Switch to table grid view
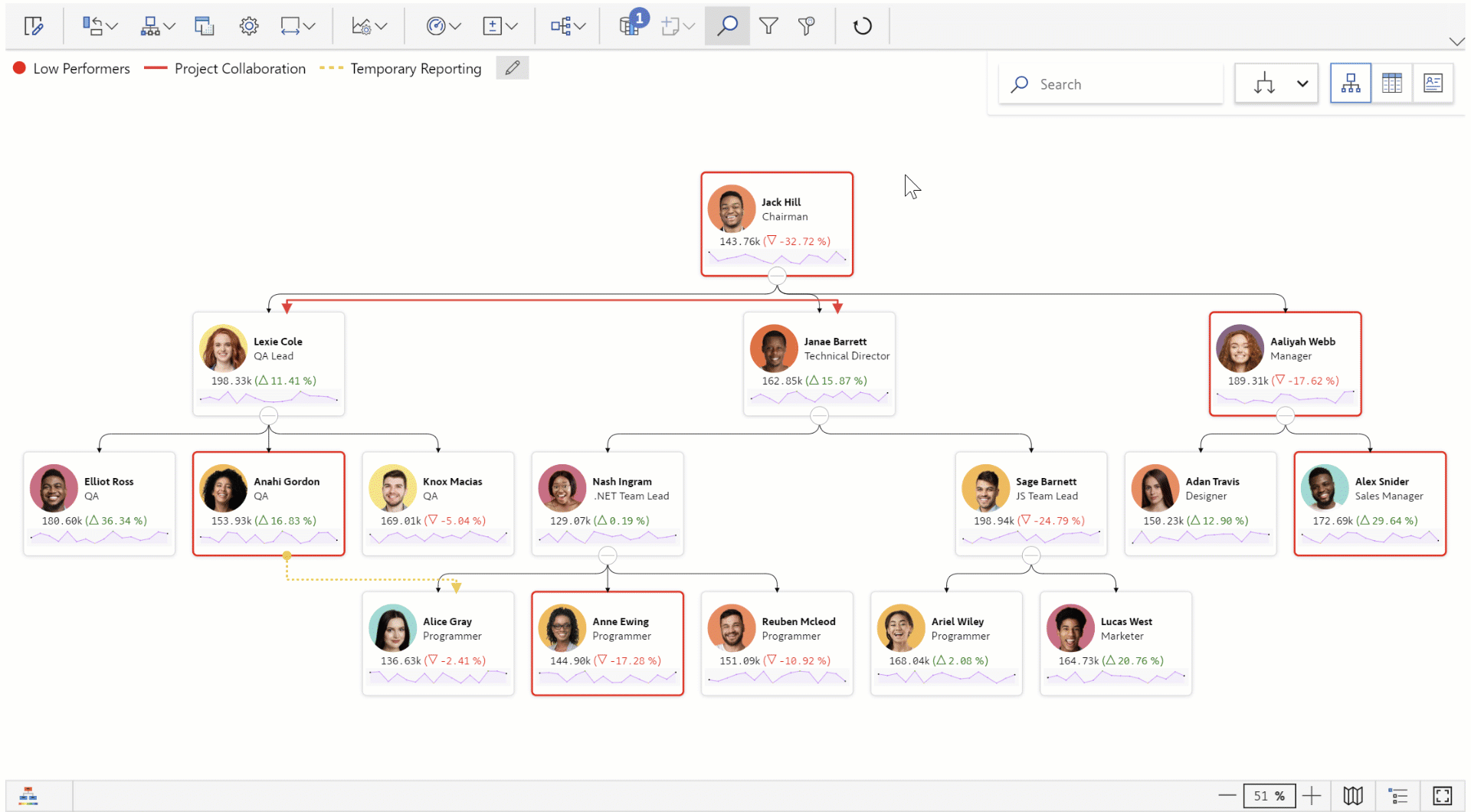The image size is (1471, 812). [1391, 83]
